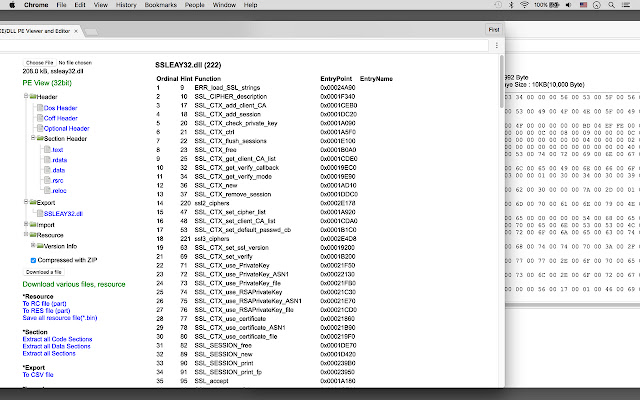The image size is (640, 400).
Task: Click the Header folder icon
Action: (x=33, y=97)
